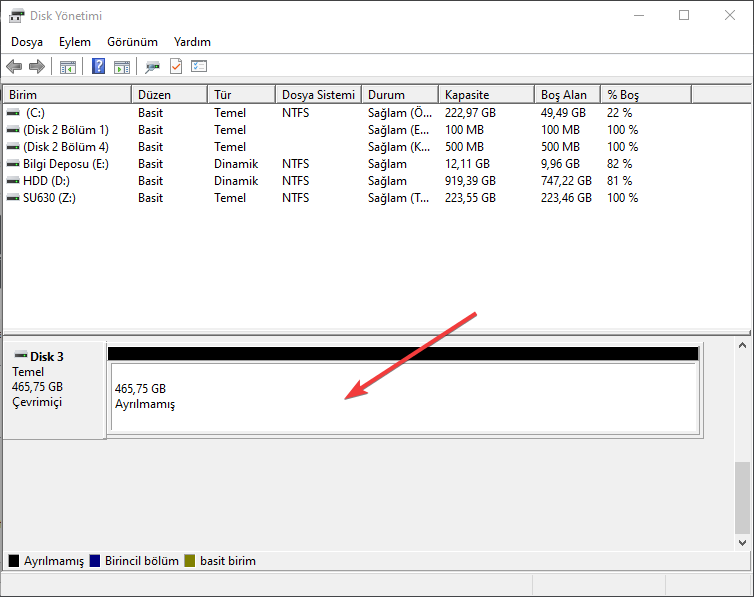Open the Dosya menu

click(x=27, y=42)
